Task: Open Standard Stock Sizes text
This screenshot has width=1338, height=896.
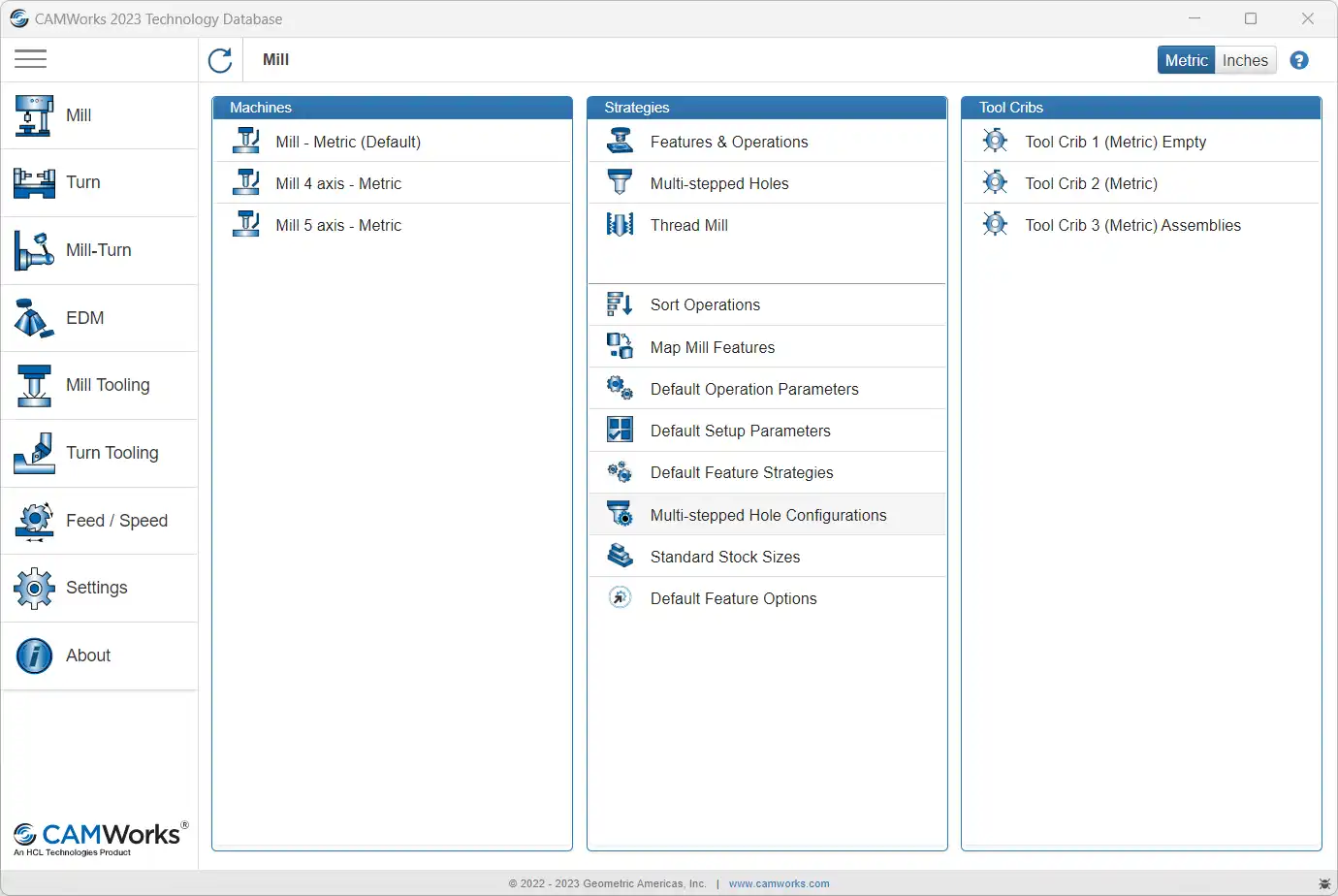Action: coord(725,557)
